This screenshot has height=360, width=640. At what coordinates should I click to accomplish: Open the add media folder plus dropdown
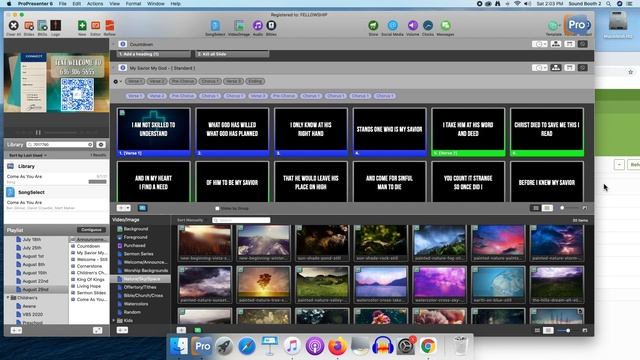(x=122, y=330)
